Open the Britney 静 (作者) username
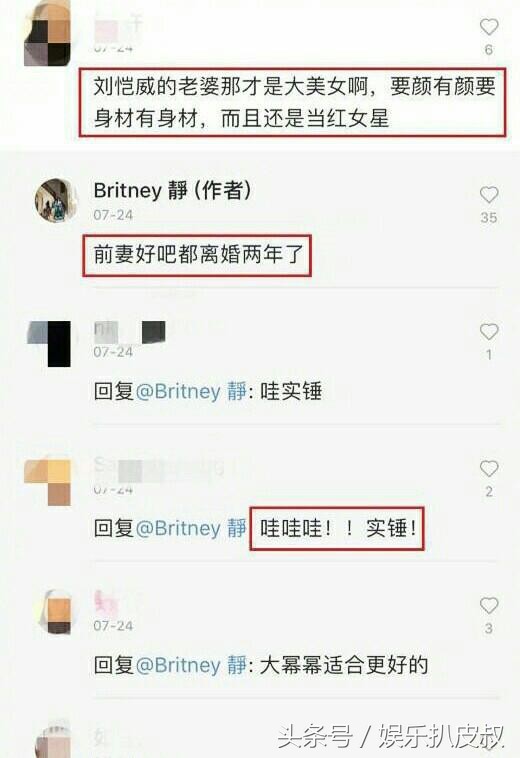Screen dimensions: 520x758 coord(172,190)
